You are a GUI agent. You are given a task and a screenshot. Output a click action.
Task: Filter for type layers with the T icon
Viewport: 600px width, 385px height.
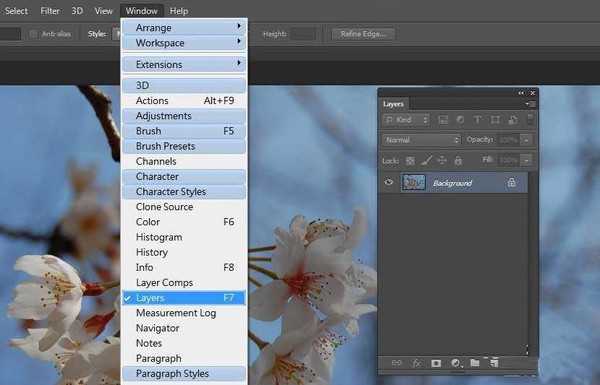coord(477,120)
